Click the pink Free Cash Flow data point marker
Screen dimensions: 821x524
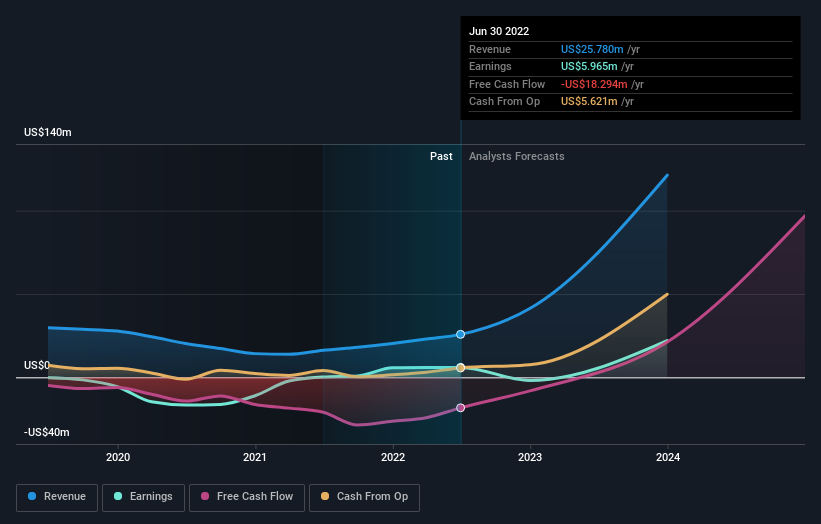point(460,408)
